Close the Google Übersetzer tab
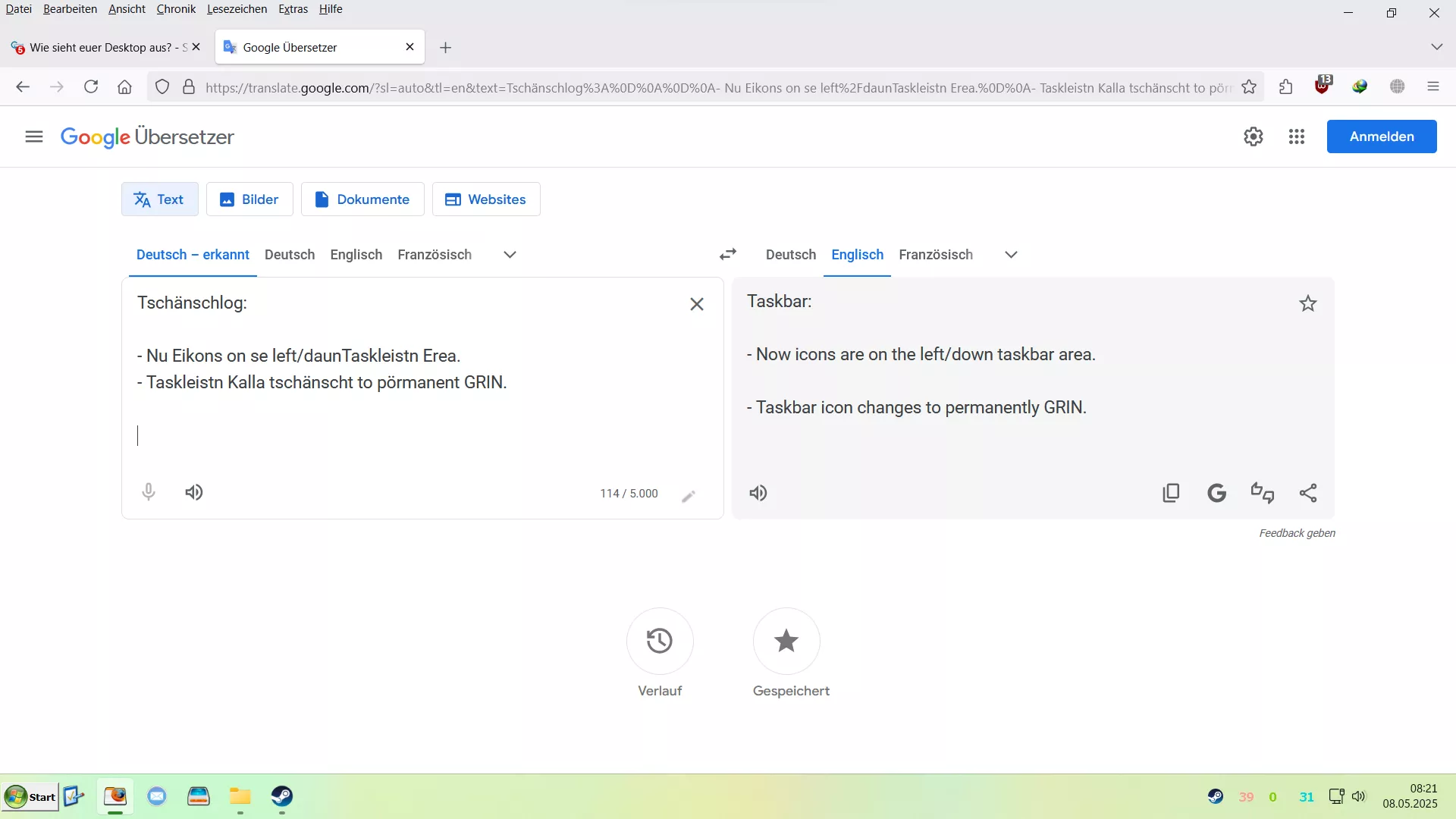1456x819 pixels. tap(410, 47)
